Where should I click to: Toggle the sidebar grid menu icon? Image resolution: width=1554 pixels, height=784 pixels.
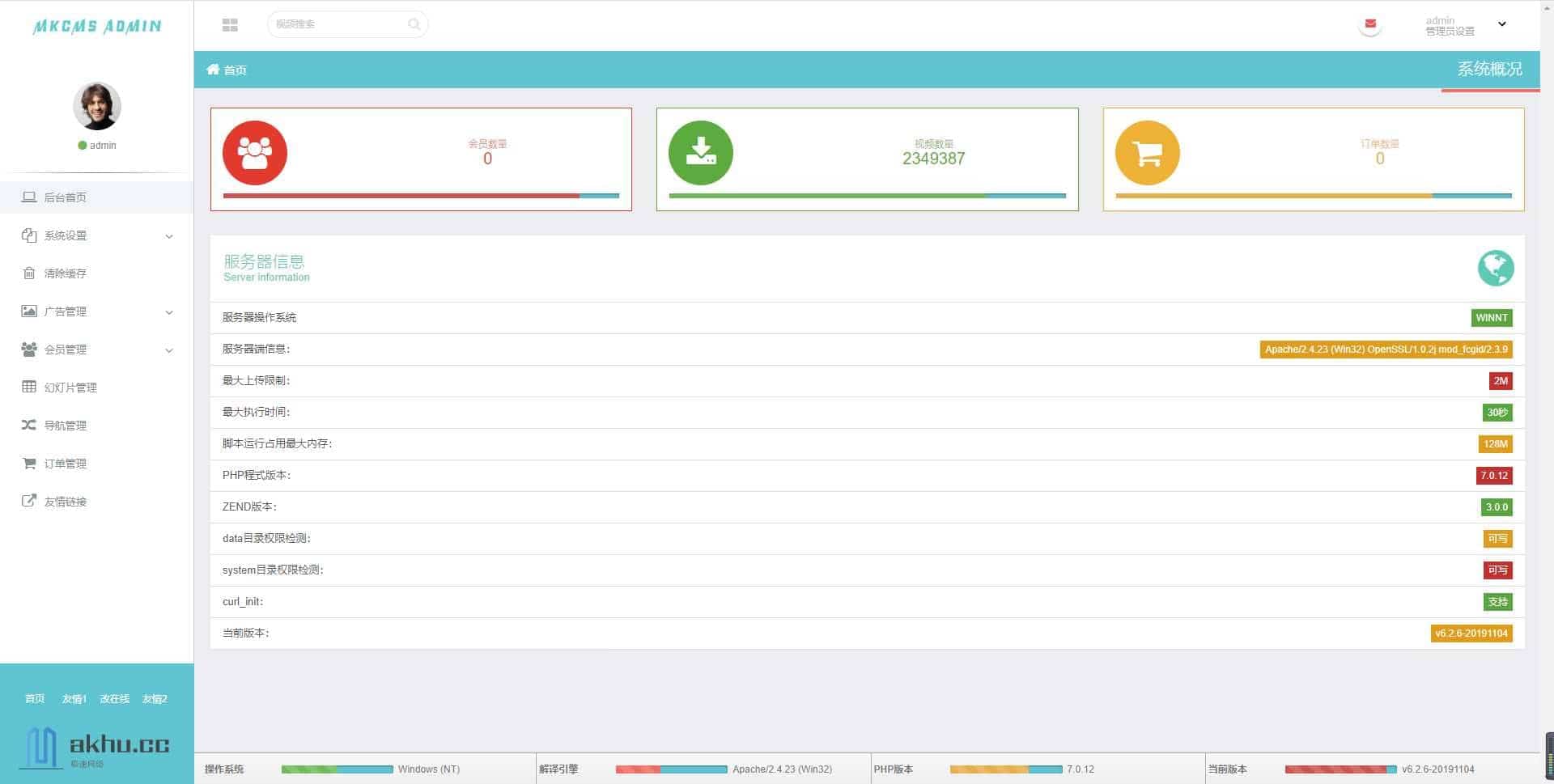click(x=230, y=25)
